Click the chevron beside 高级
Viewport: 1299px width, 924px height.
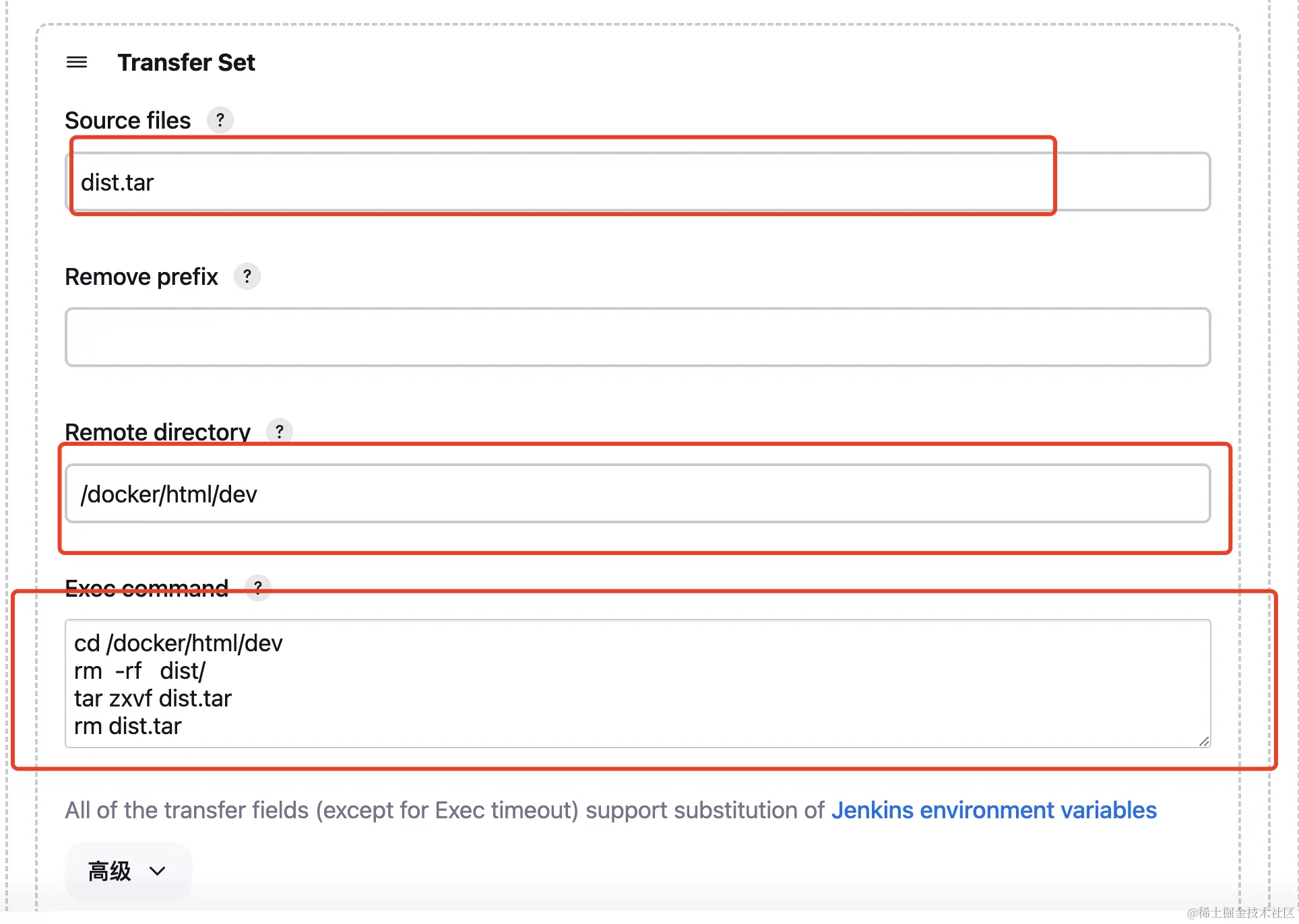point(158,871)
